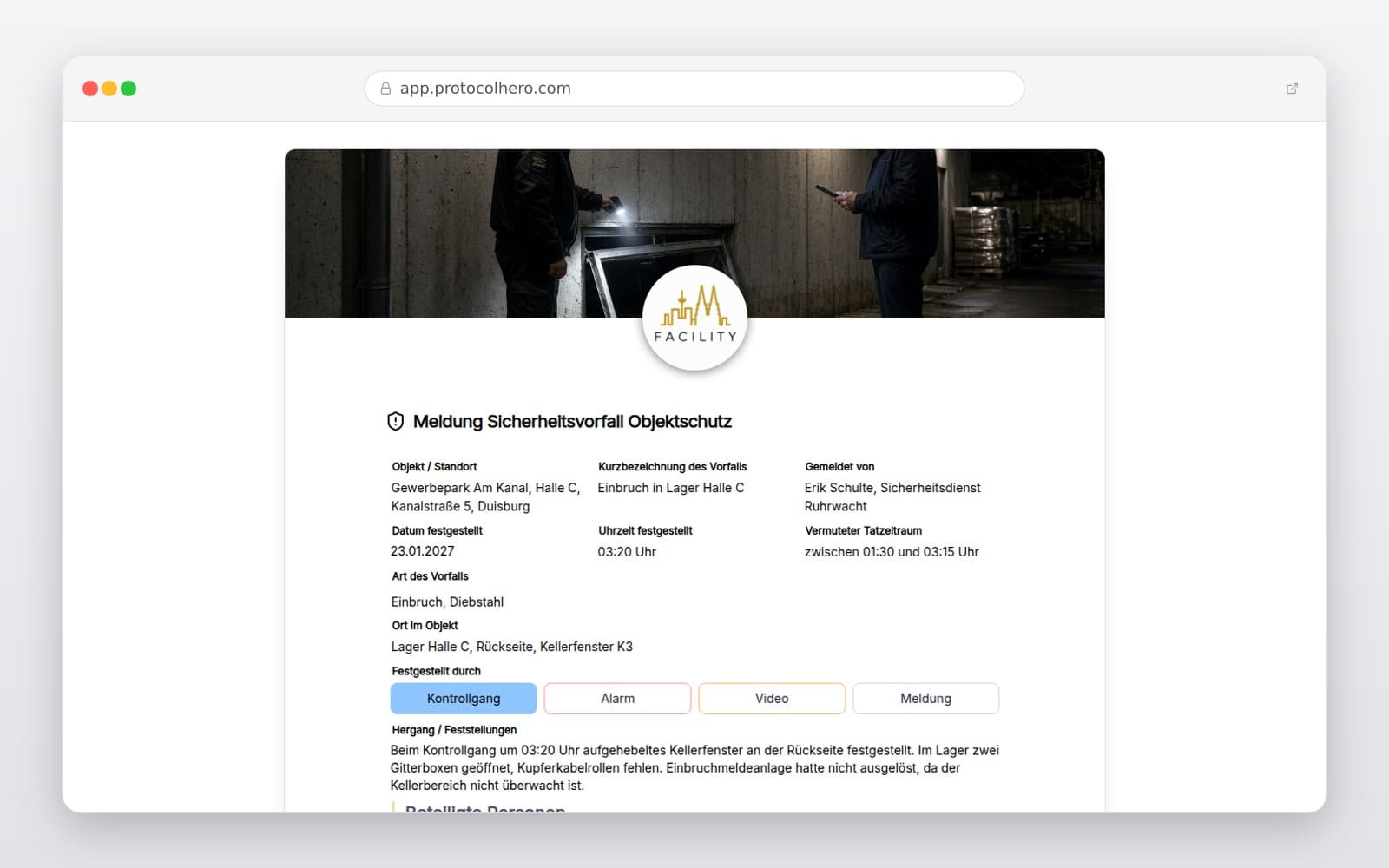Click the 'Ort im Objekt' label
Viewport: 1389px width, 868px height.
pos(425,626)
